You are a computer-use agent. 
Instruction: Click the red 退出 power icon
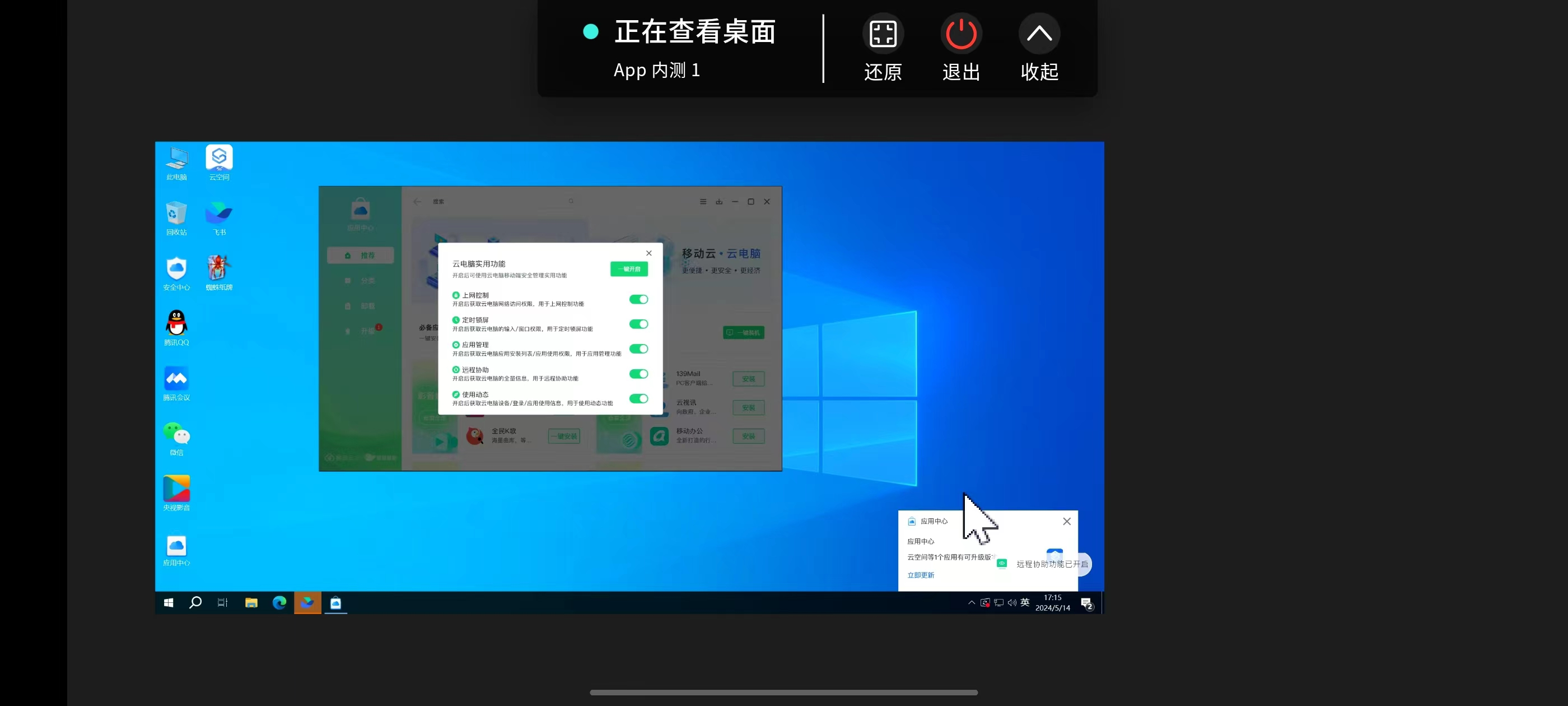(x=960, y=34)
